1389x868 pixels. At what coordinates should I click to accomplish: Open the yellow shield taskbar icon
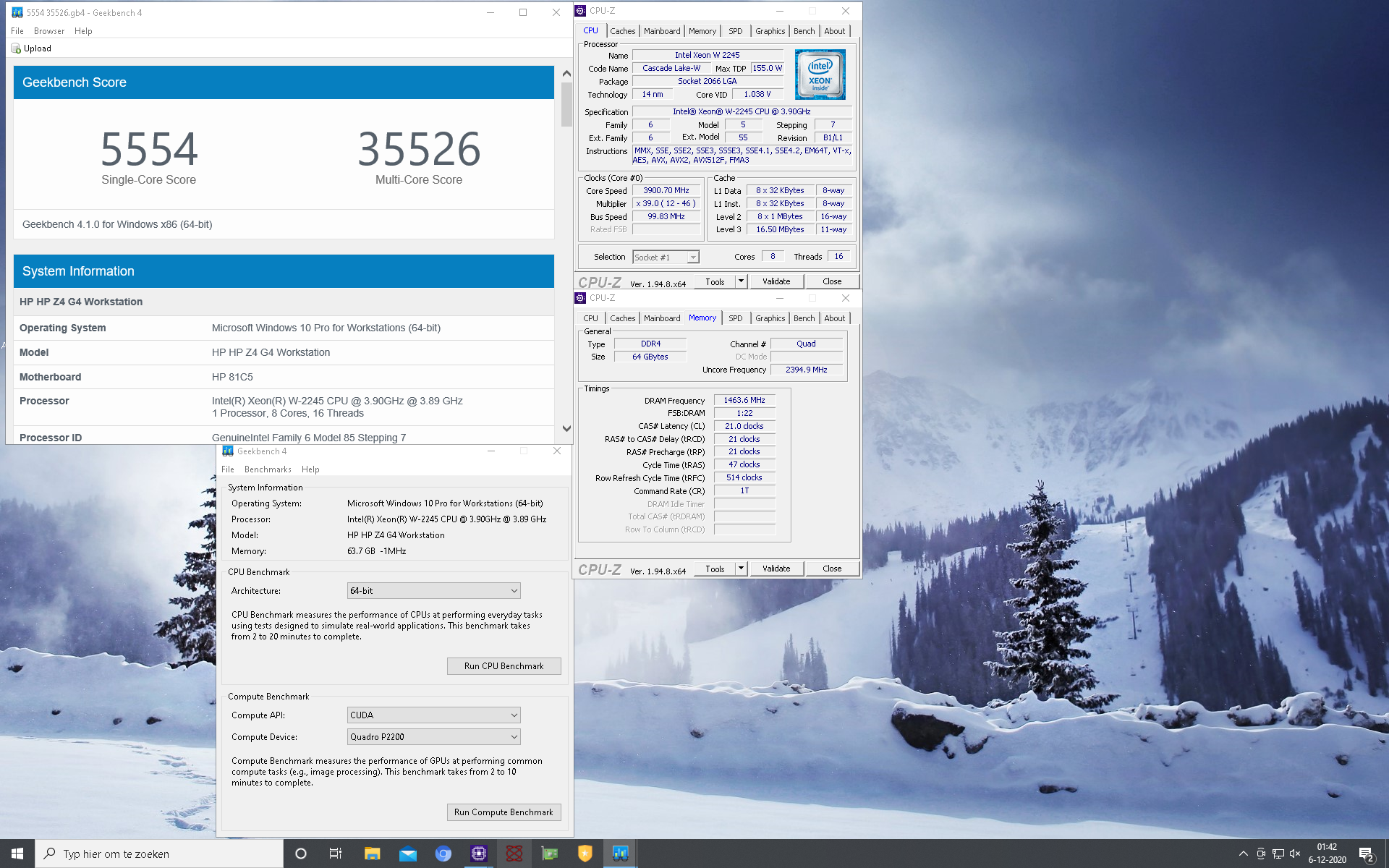coord(585,854)
